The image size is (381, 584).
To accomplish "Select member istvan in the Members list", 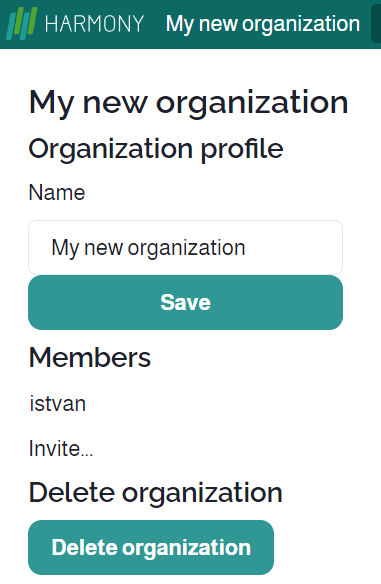I will (x=58, y=404).
